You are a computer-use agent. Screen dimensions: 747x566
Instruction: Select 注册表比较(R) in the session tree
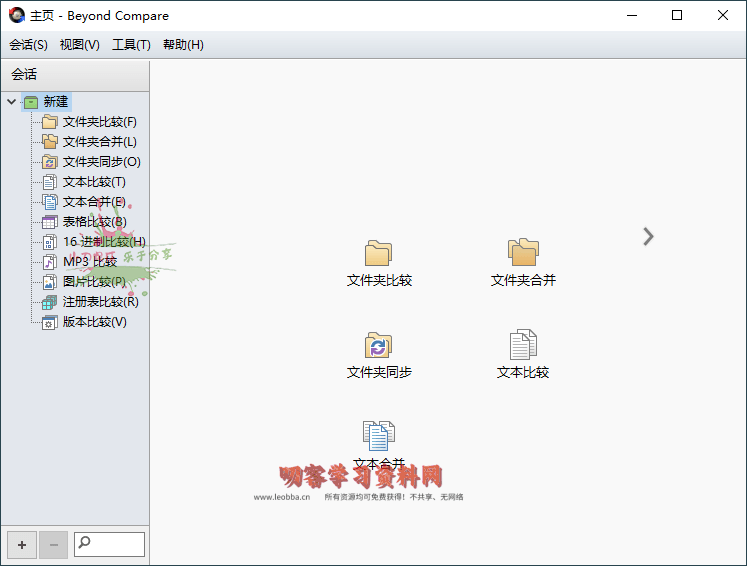100,302
